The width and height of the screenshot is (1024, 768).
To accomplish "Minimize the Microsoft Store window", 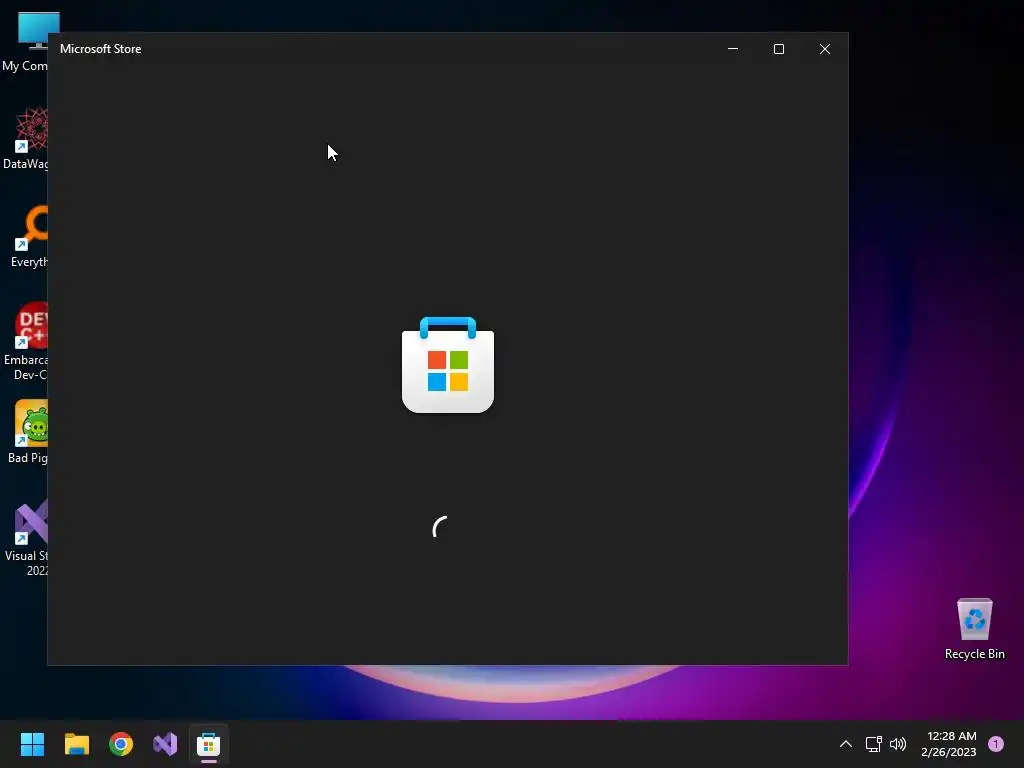I will [733, 49].
